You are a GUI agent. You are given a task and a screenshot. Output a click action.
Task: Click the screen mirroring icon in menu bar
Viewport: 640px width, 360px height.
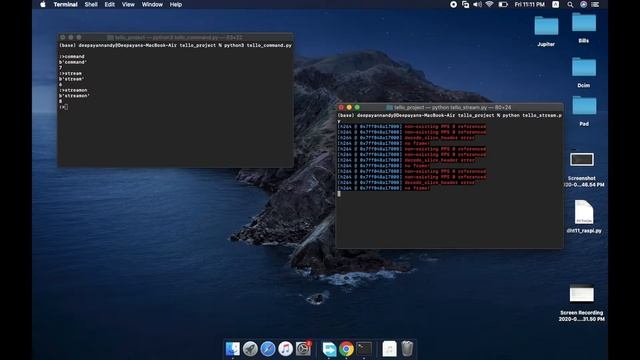pyautogui.click(x=465, y=4)
